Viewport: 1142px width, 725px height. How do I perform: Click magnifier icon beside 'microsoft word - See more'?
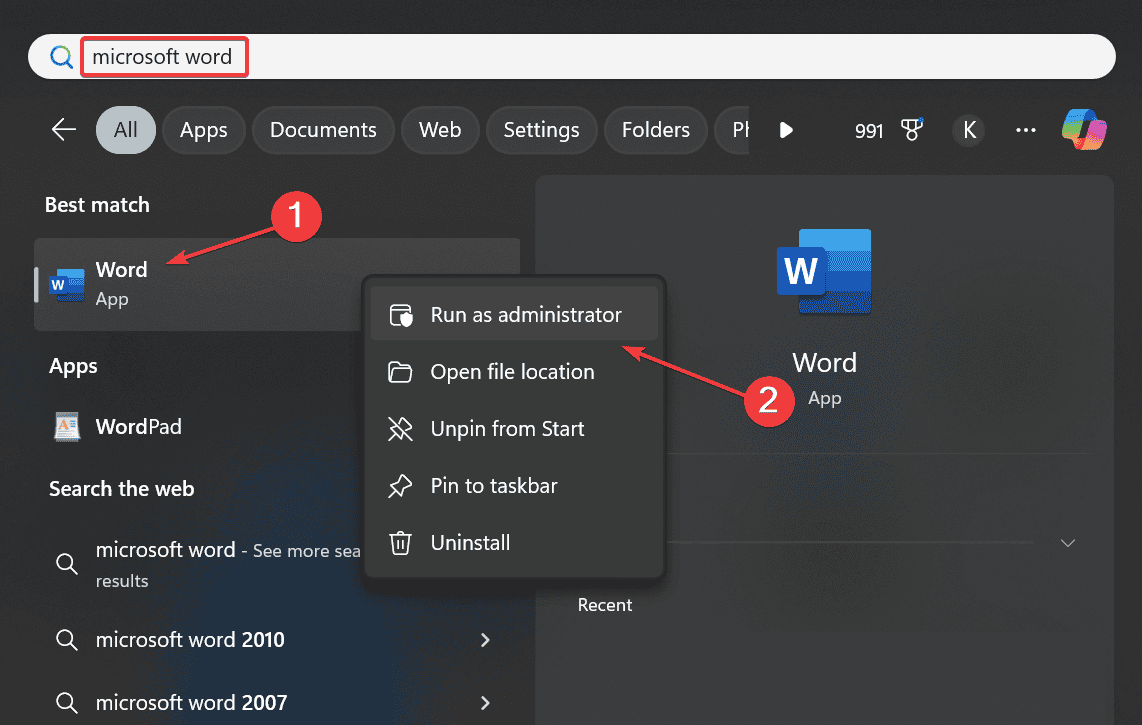point(66,563)
